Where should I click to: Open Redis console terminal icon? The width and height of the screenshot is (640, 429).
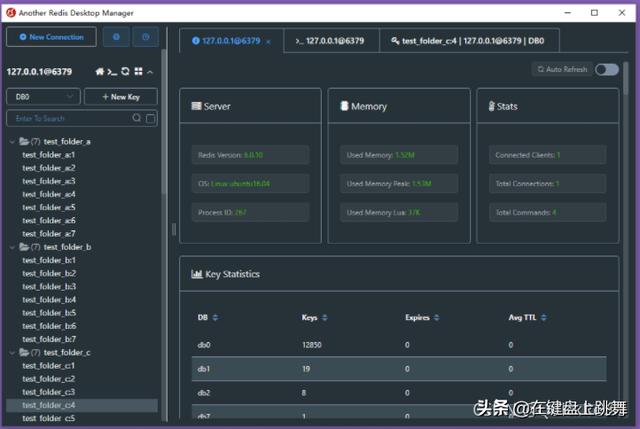click(112, 72)
